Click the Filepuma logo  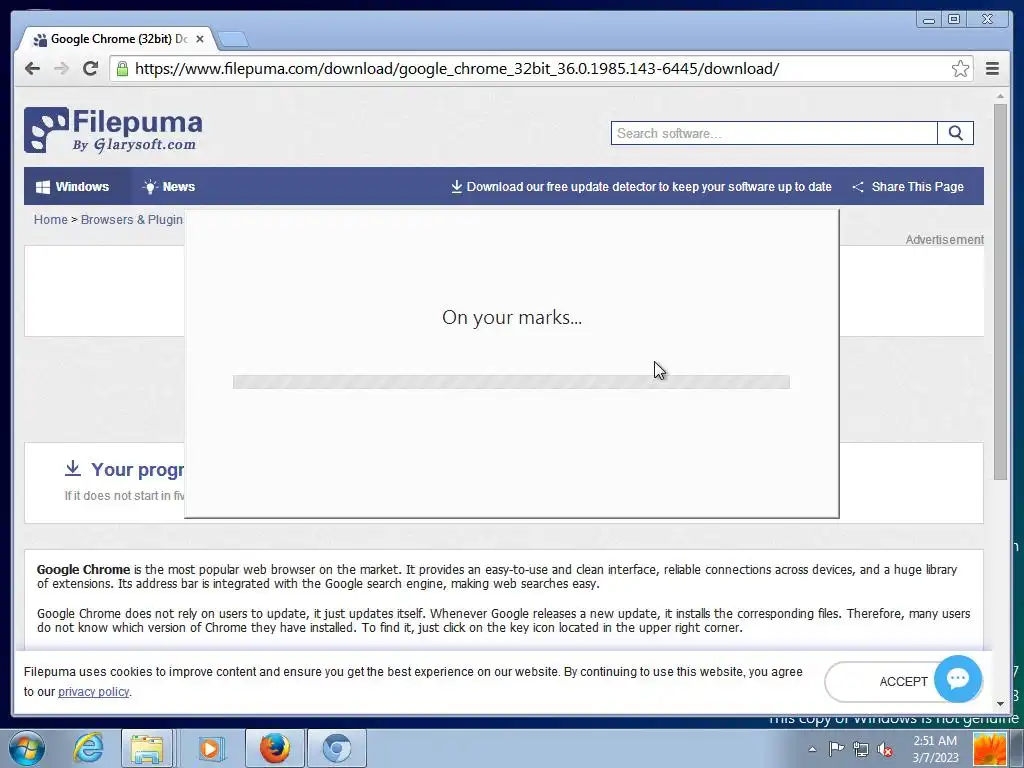(113, 130)
